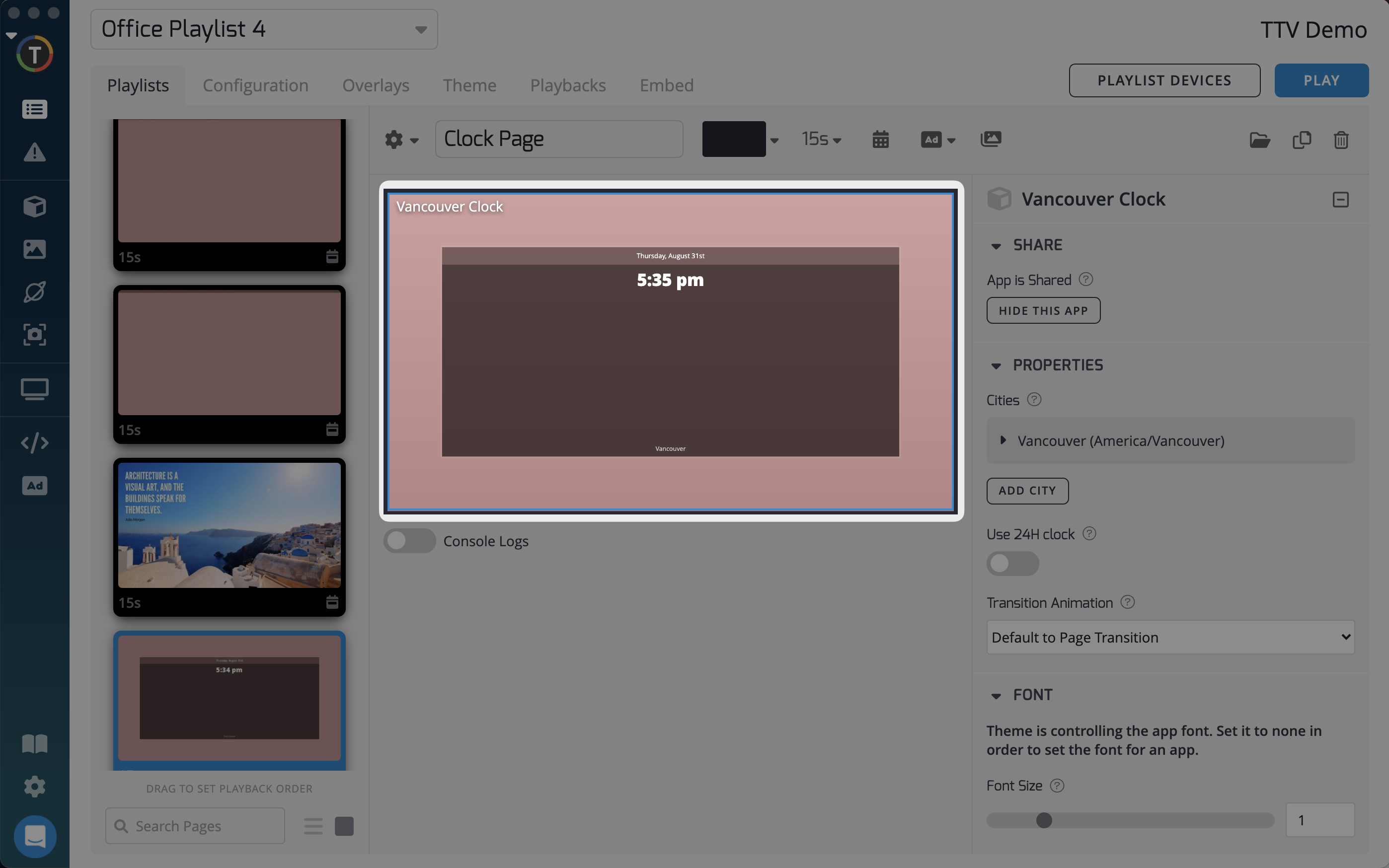The height and width of the screenshot is (868, 1389).
Task: Open the code embed icon in sidebar
Action: pos(34,442)
